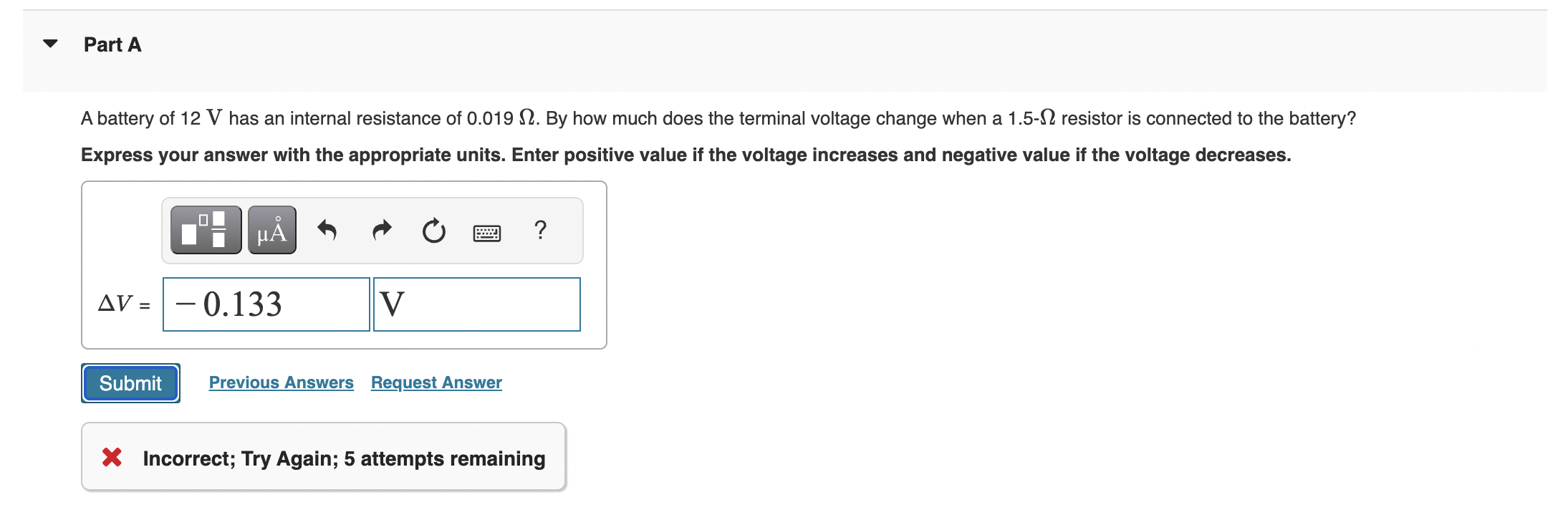Click the incorrect feedback message box
Viewport: 1568px width, 520px height.
tap(324, 457)
